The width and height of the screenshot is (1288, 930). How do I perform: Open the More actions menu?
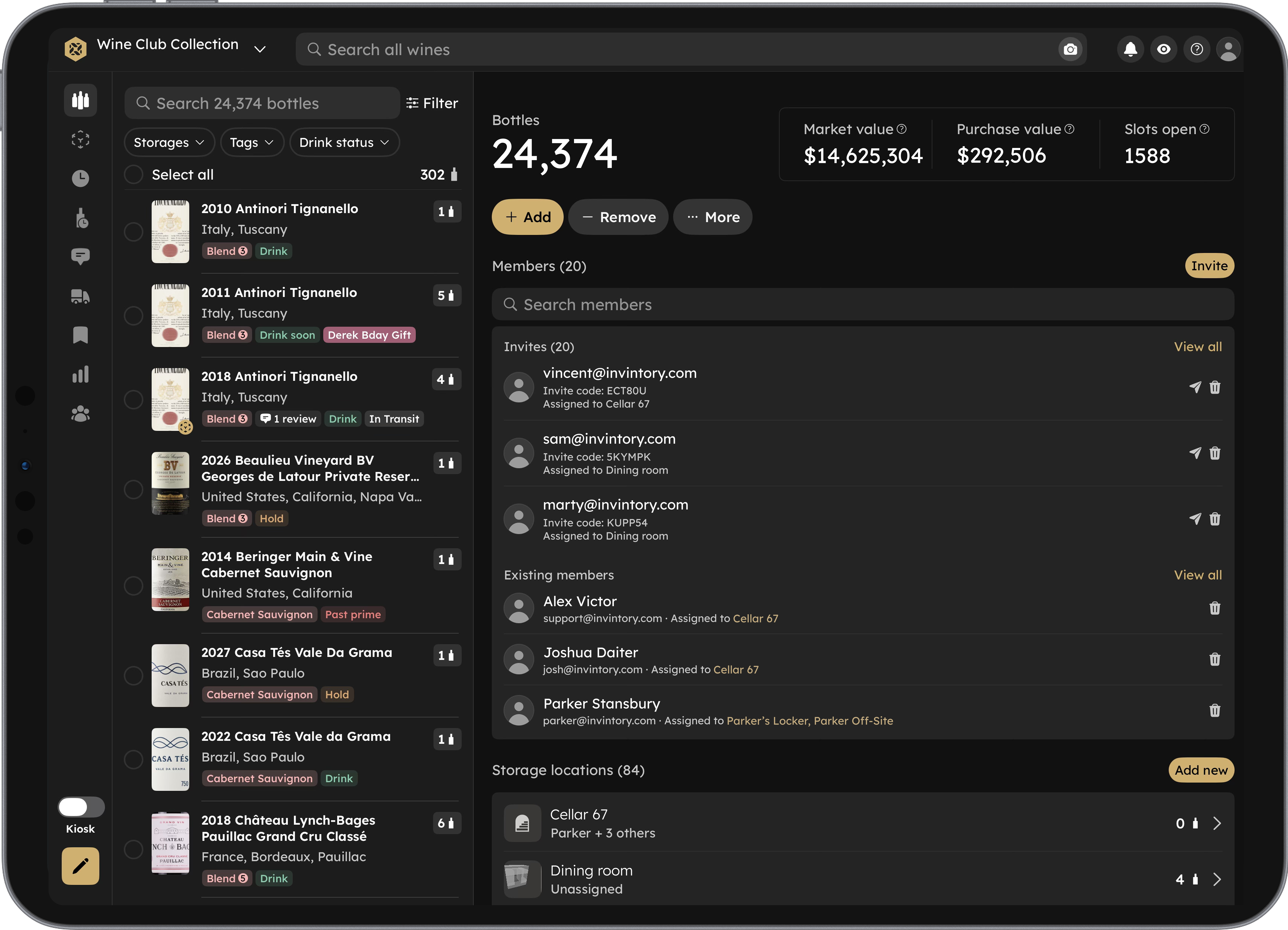pyautogui.click(x=713, y=217)
